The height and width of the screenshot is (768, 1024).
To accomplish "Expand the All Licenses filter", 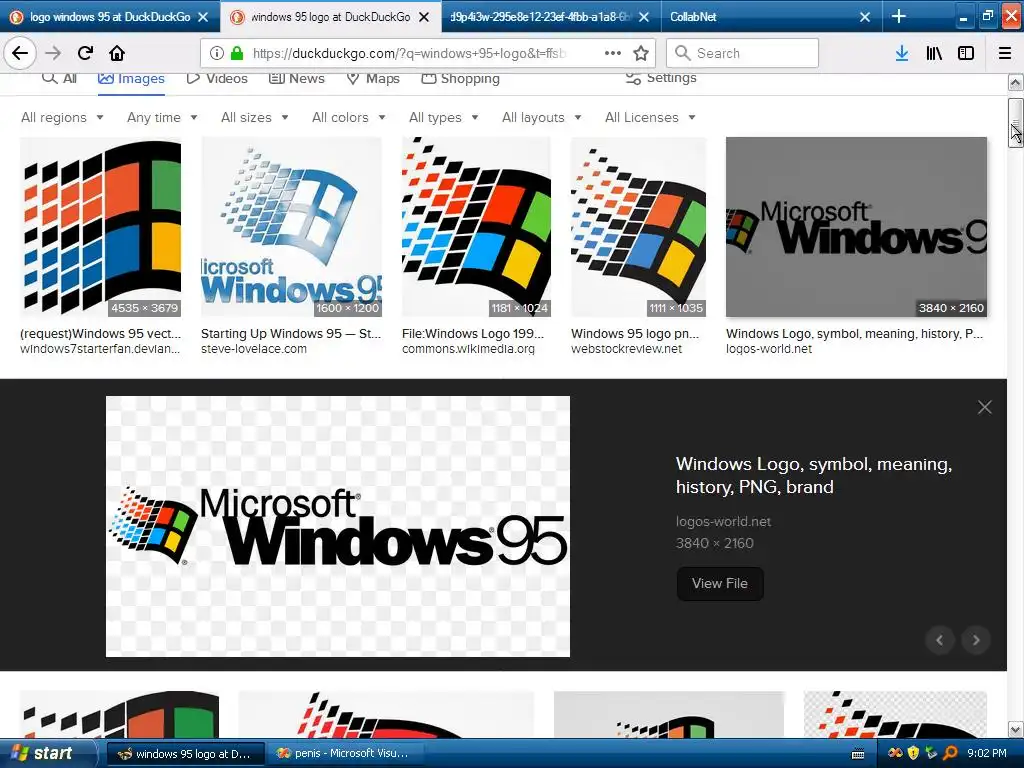I will 650,118.
